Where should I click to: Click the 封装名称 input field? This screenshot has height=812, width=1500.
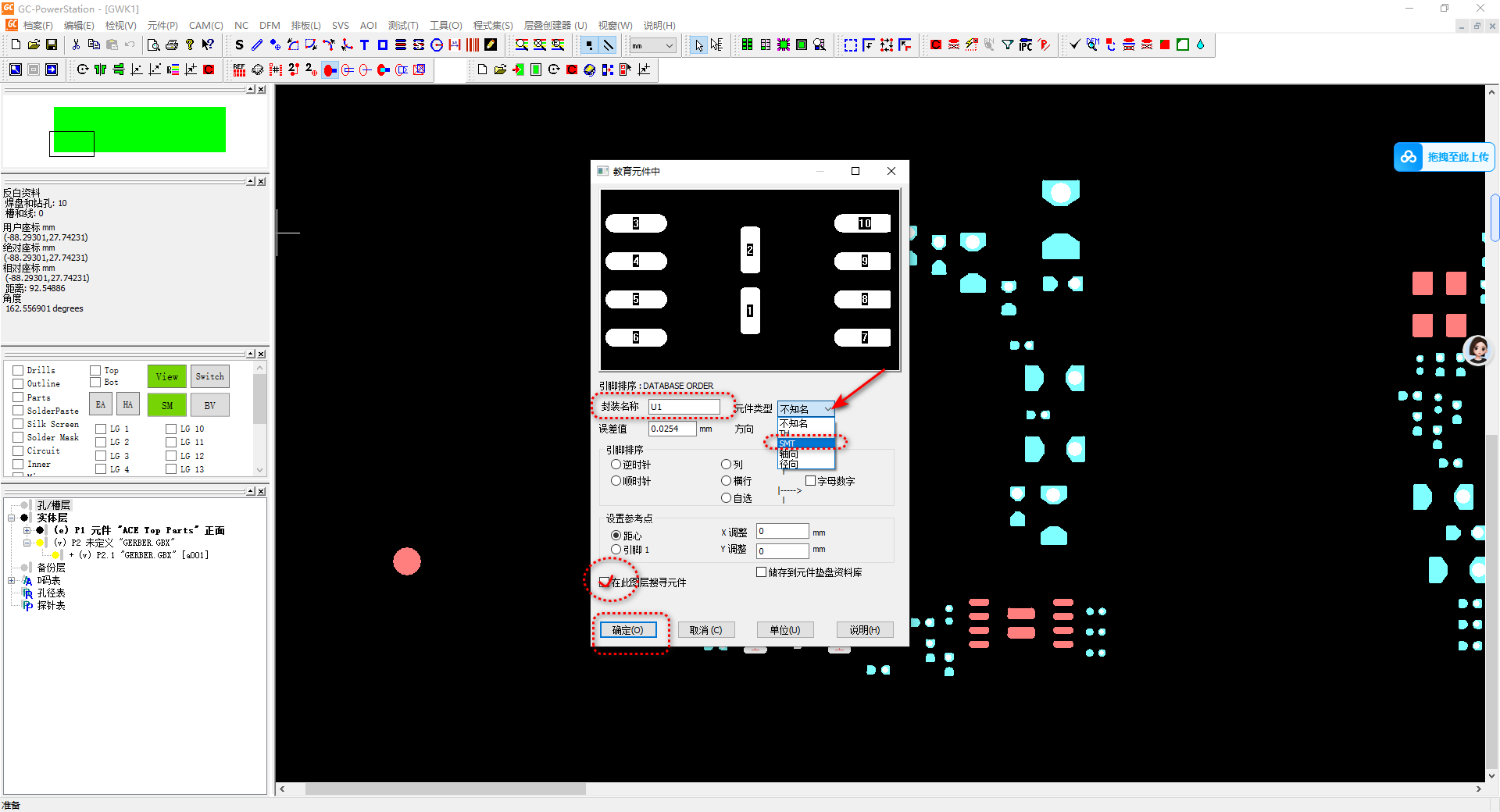(684, 407)
